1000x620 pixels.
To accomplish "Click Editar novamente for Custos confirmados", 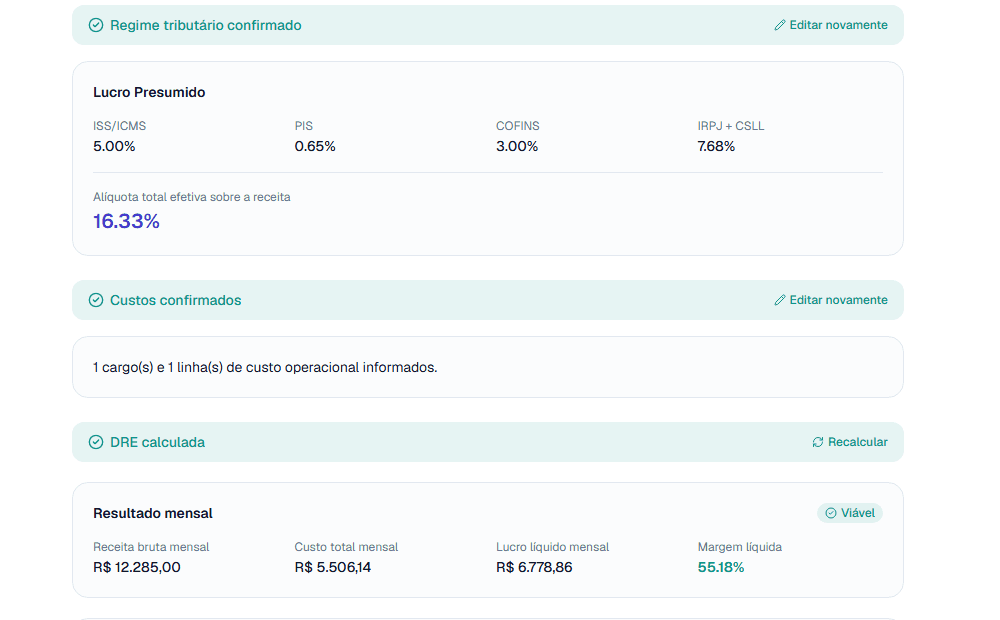I will [830, 300].
